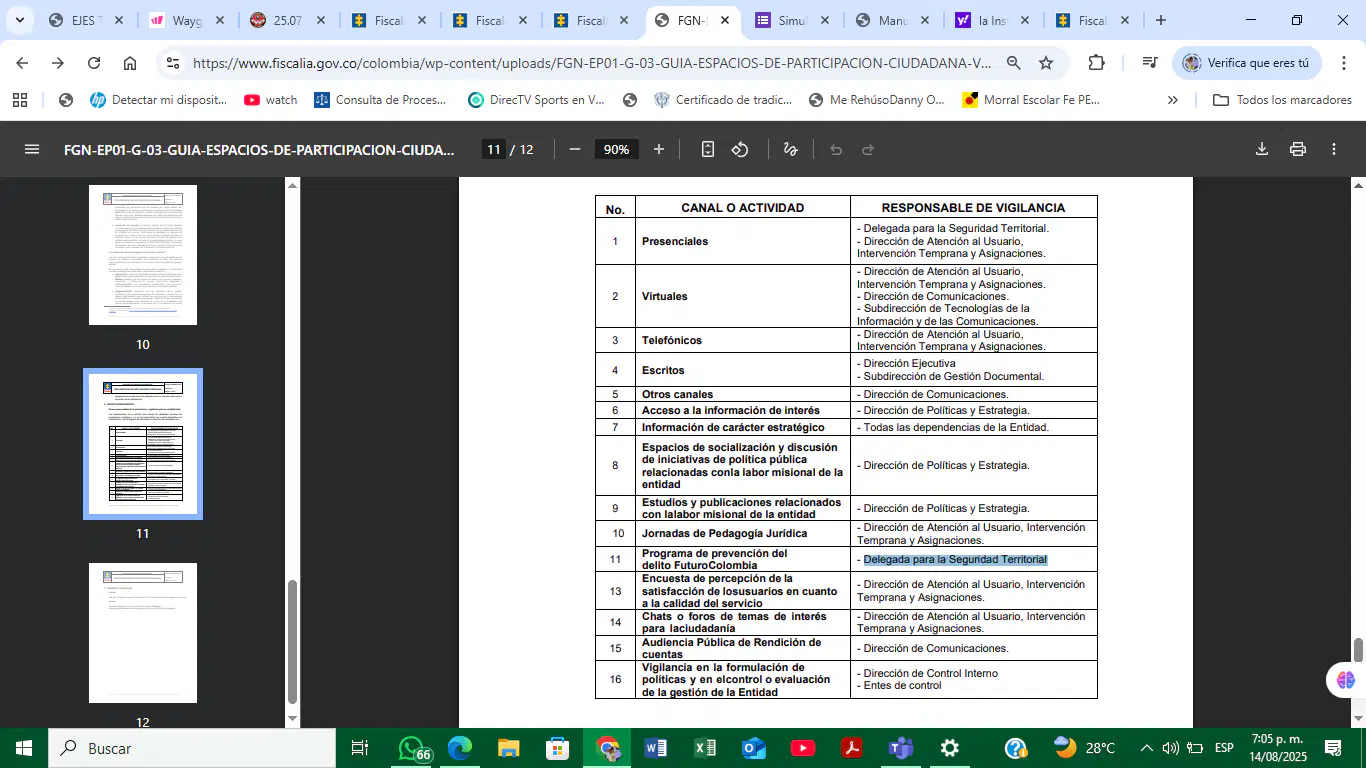The width and height of the screenshot is (1366, 768).
Task: Click the zoom magnifier icon in address bar
Action: 1014,63
